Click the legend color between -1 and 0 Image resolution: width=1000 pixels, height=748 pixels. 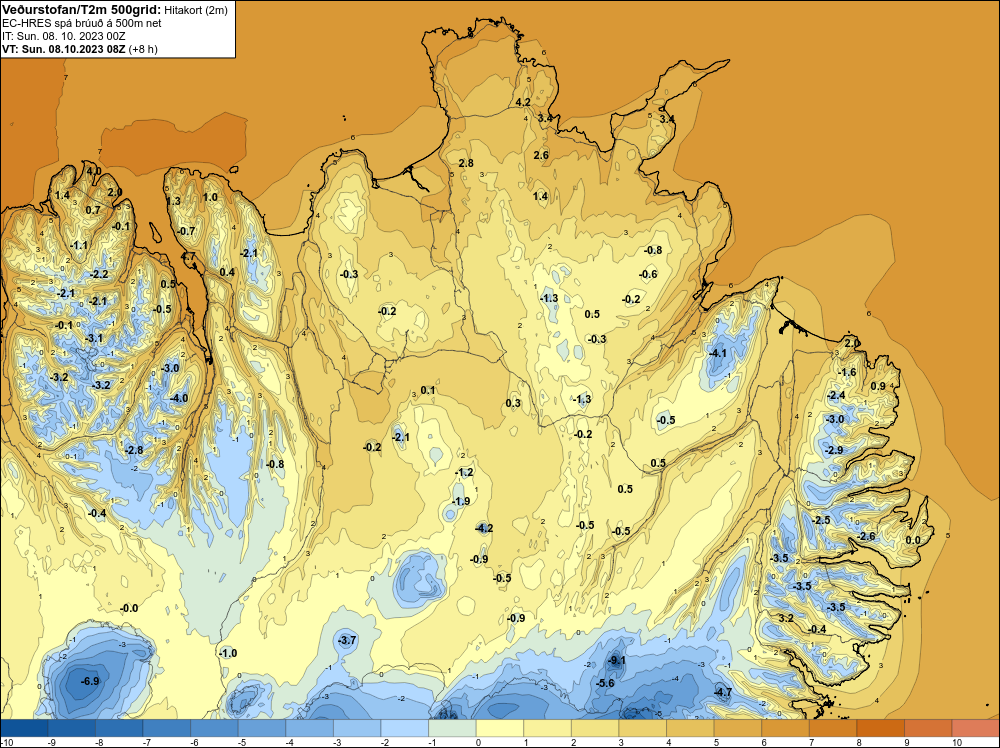click(452, 728)
